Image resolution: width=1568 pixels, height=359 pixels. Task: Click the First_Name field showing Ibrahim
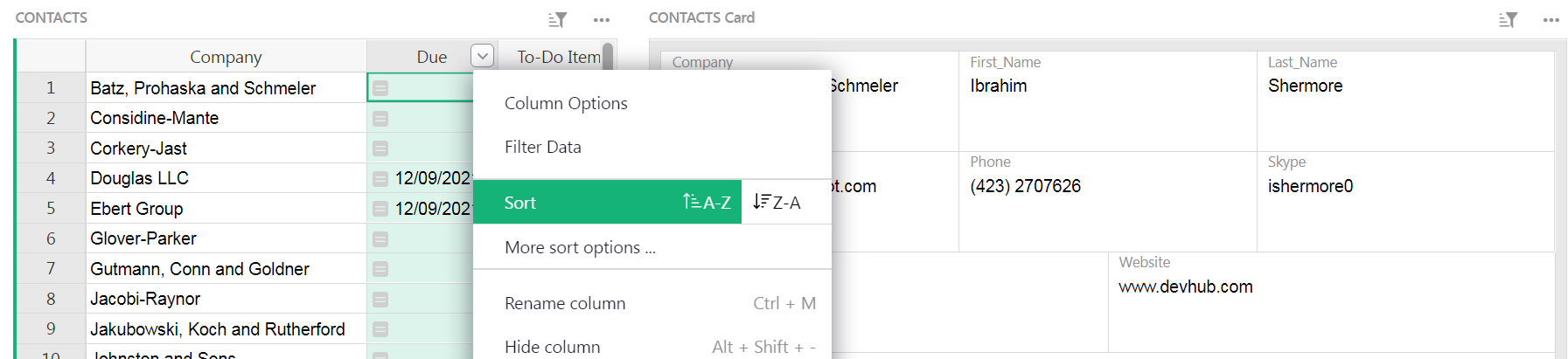[999, 86]
